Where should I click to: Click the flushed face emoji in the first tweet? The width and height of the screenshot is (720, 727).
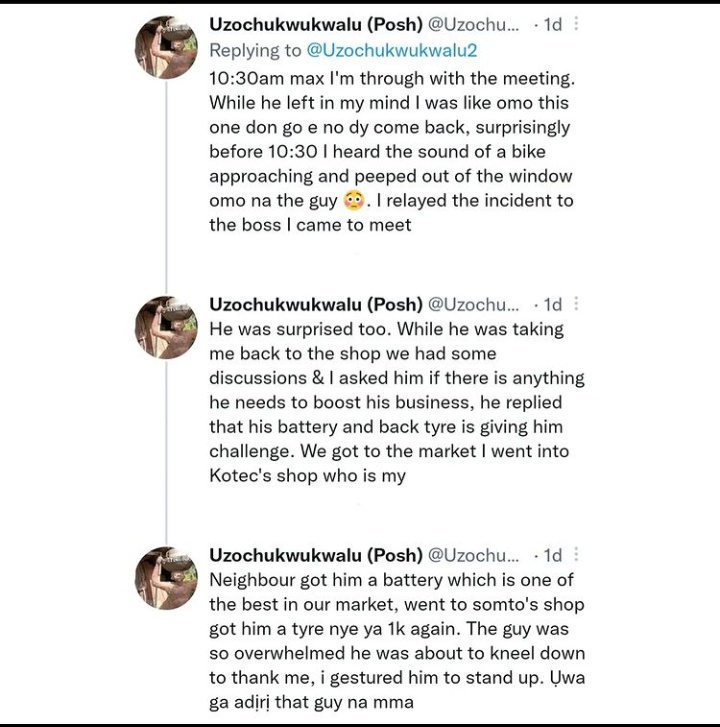352,201
